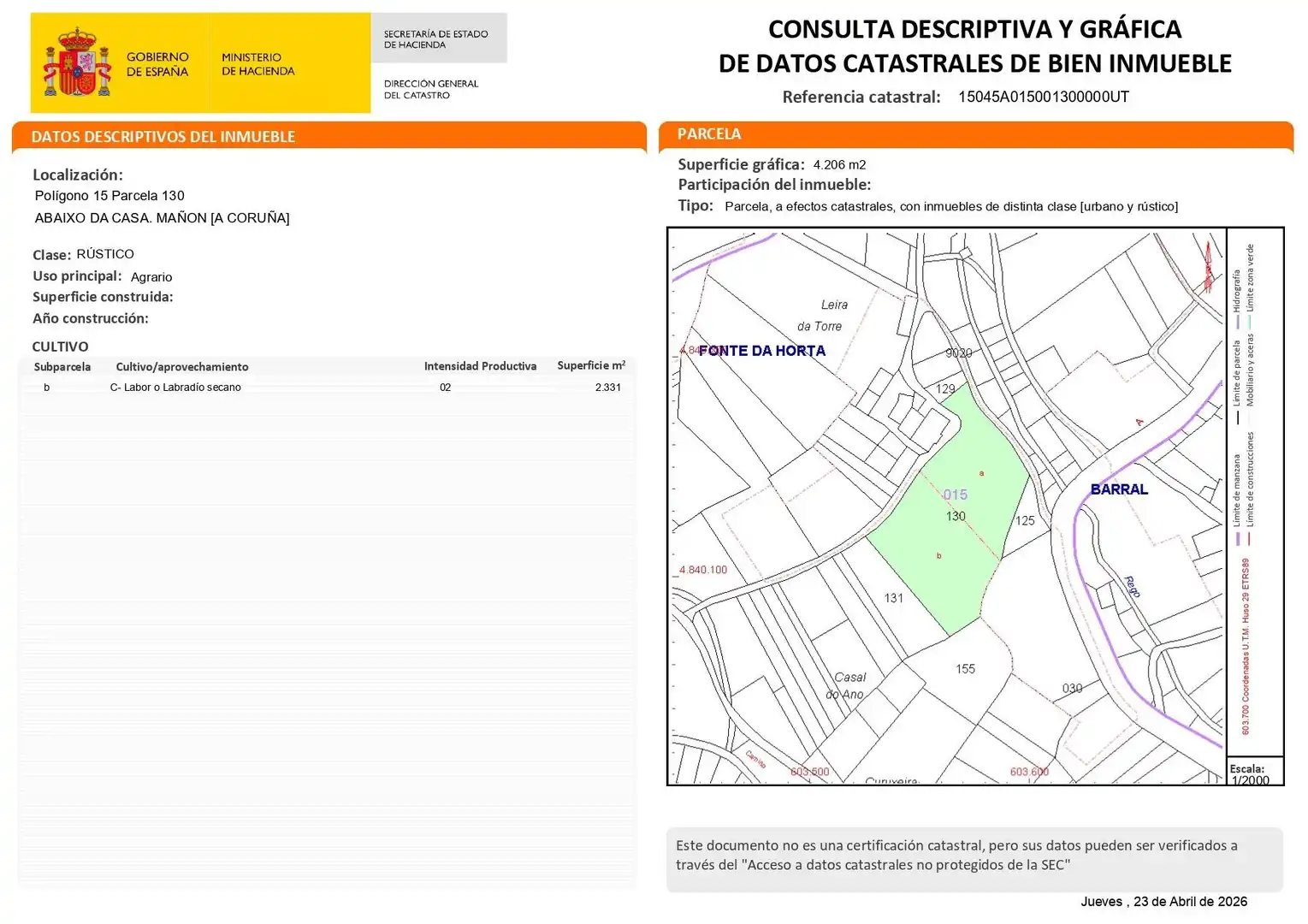Click SECRETARÍA DE ESTADO DE HACIENDA text
Image resolution: width=1308 pixels, height=924 pixels.
[x=435, y=39]
